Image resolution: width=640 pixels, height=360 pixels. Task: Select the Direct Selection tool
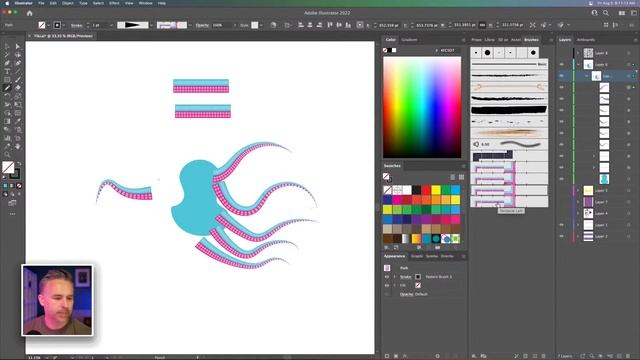click(18, 47)
